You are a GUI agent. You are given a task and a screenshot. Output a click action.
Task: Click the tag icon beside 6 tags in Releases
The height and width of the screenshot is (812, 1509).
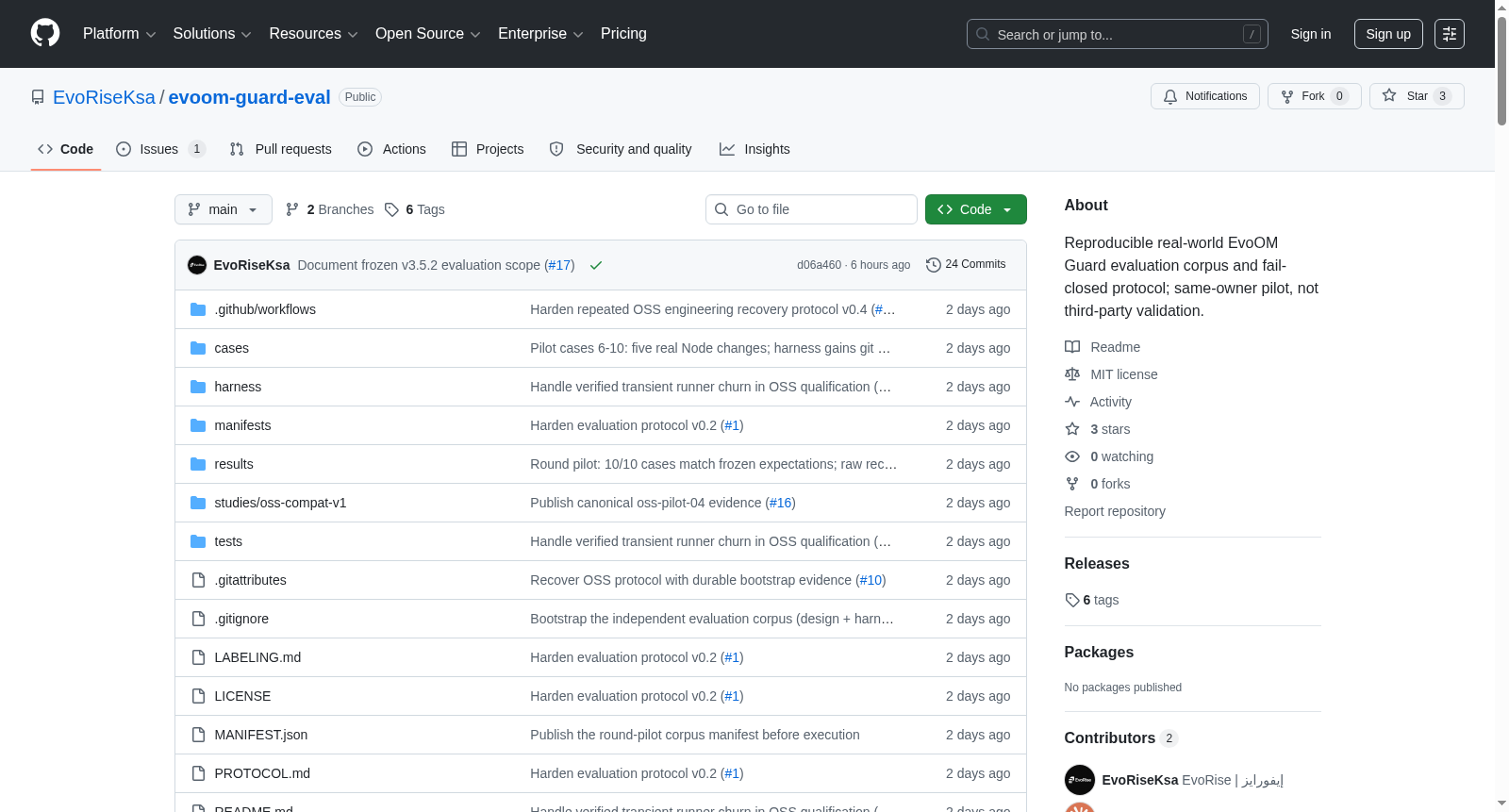point(1072,600)
